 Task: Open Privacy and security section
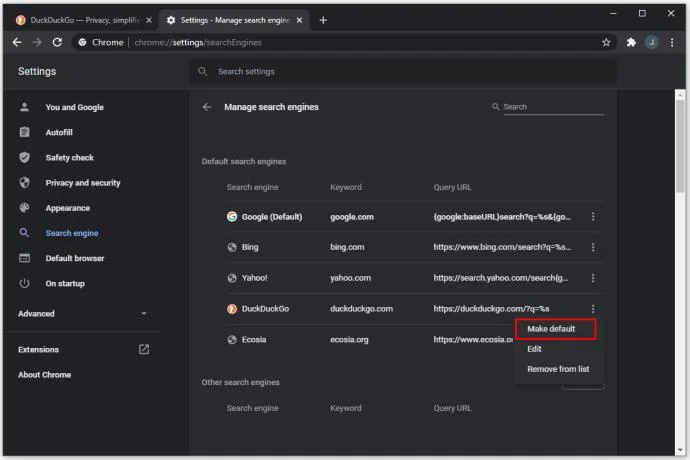tap(83, 183)
